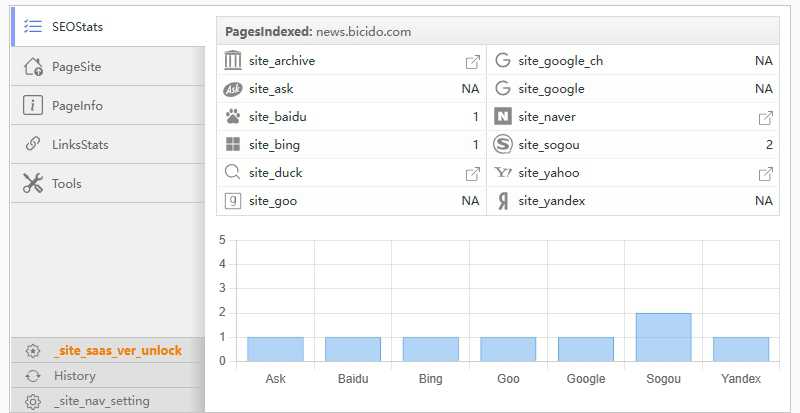Screen dimensions: 800x413
Task: Open _site_nav_setting gear option
Action: (100, 401)
